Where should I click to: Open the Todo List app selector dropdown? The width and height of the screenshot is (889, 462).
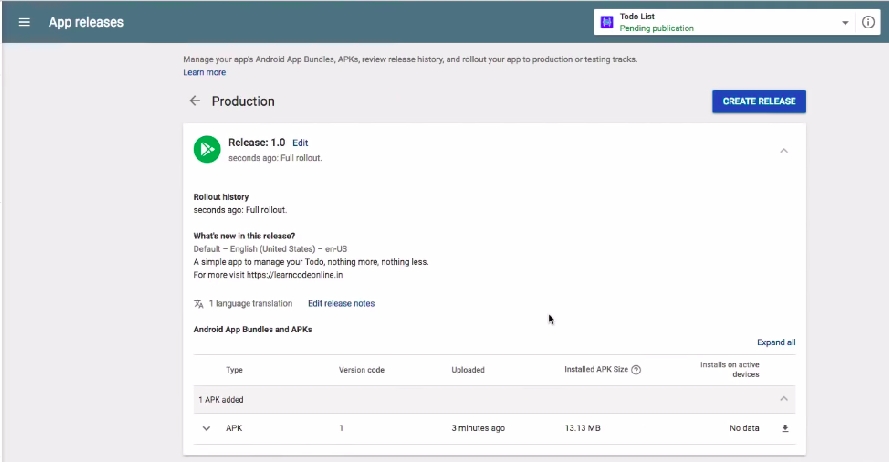[x=845, y=22]
